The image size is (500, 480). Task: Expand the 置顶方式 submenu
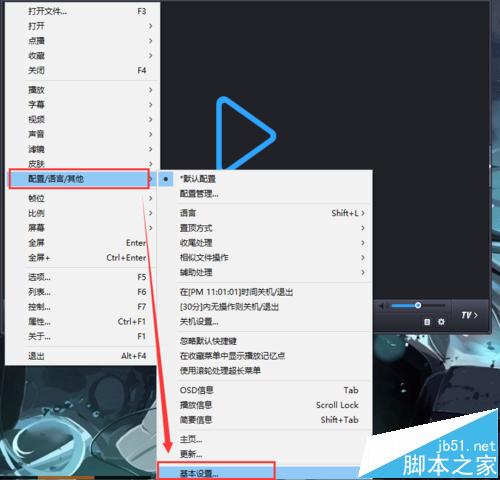point(265,228)
